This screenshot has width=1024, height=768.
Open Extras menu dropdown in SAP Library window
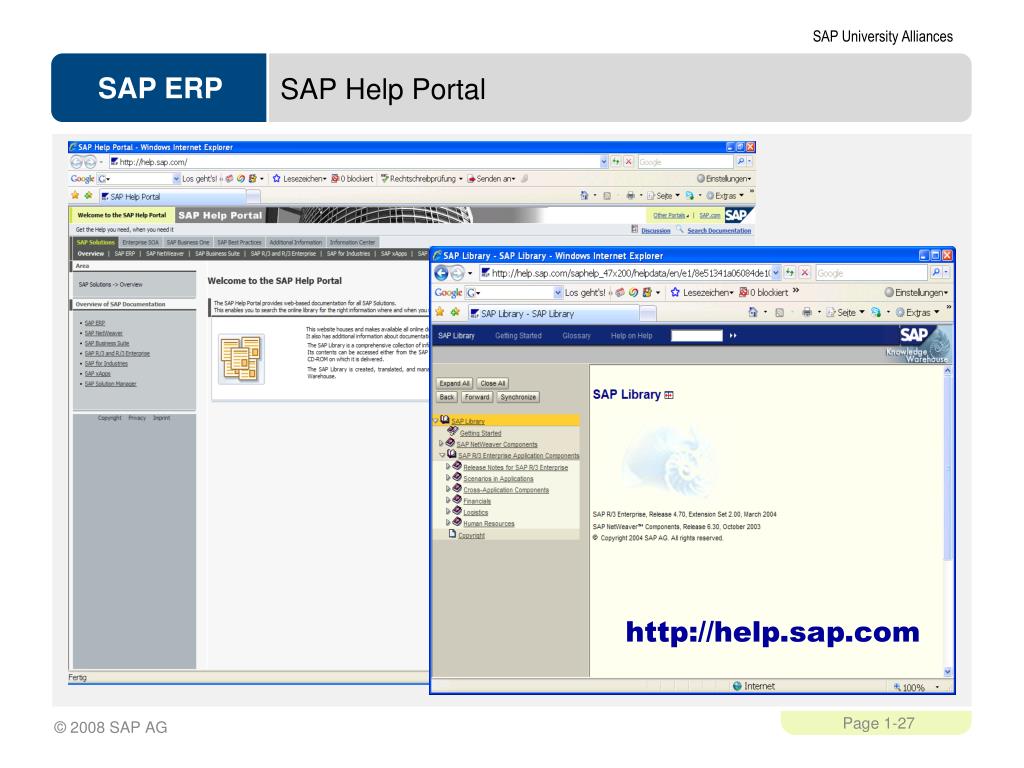[x=936, y=312]
